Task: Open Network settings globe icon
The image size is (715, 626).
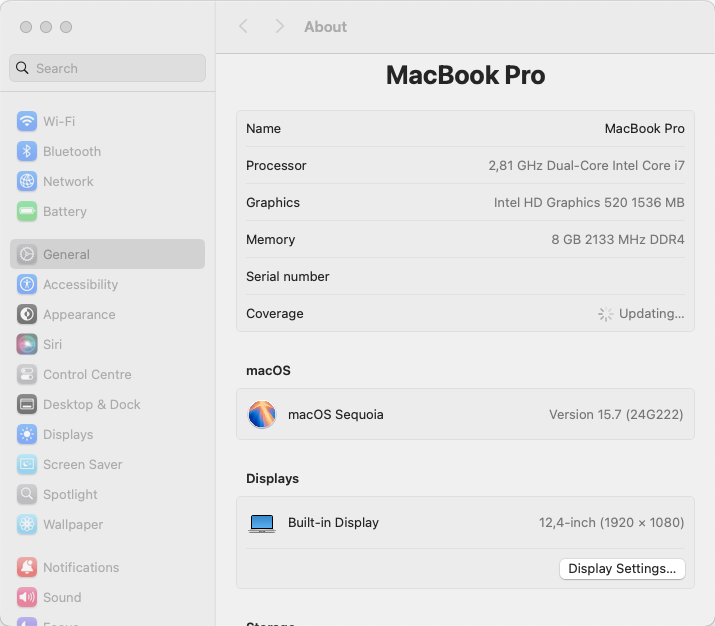Action: tap(27, 181)
